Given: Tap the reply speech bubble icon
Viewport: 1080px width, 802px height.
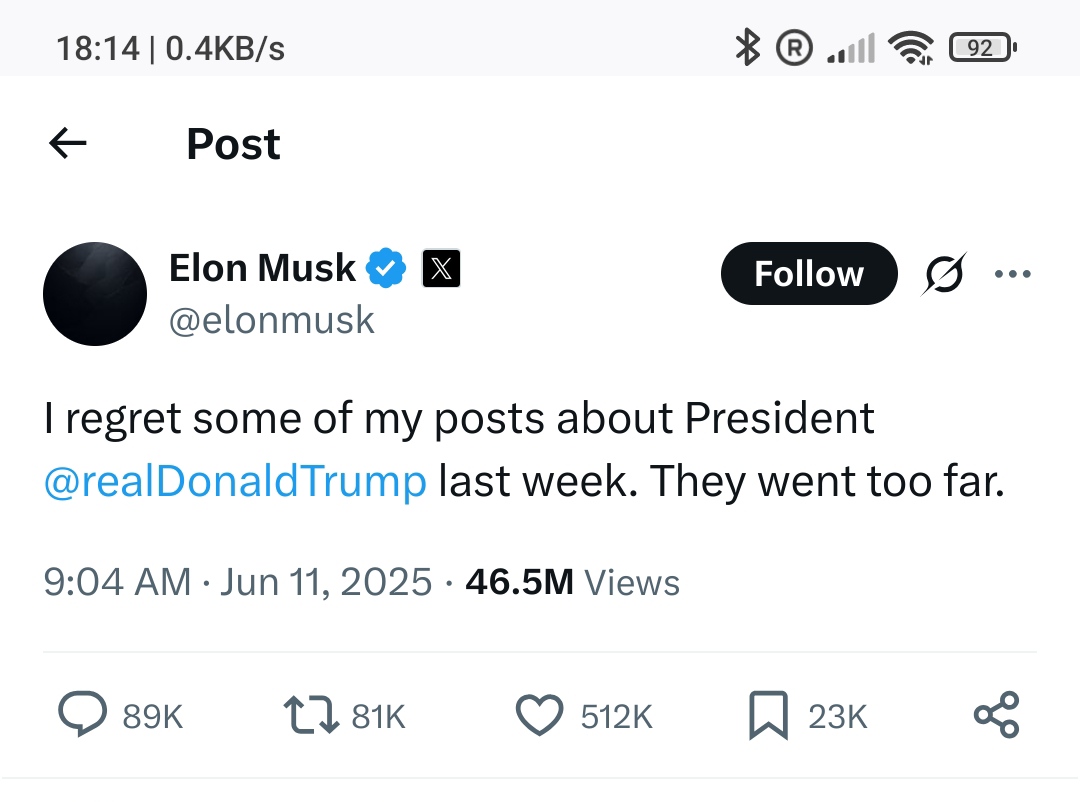Looking at the screenshot, I should pyautogui.click(x=83, y=715).
